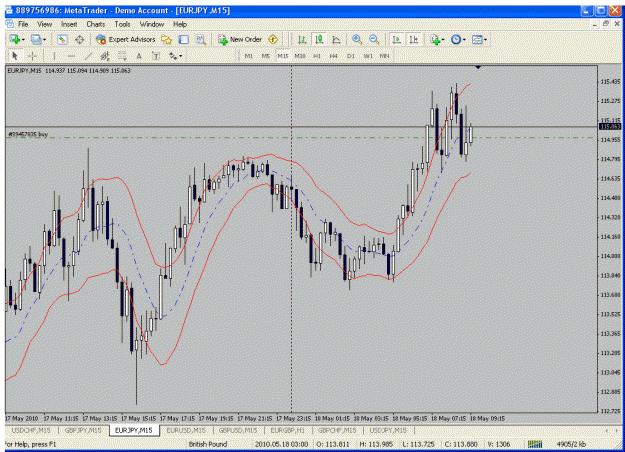625x452 pixels.
Task: Switch timeframe to M5
Action: tap(266, 56)
